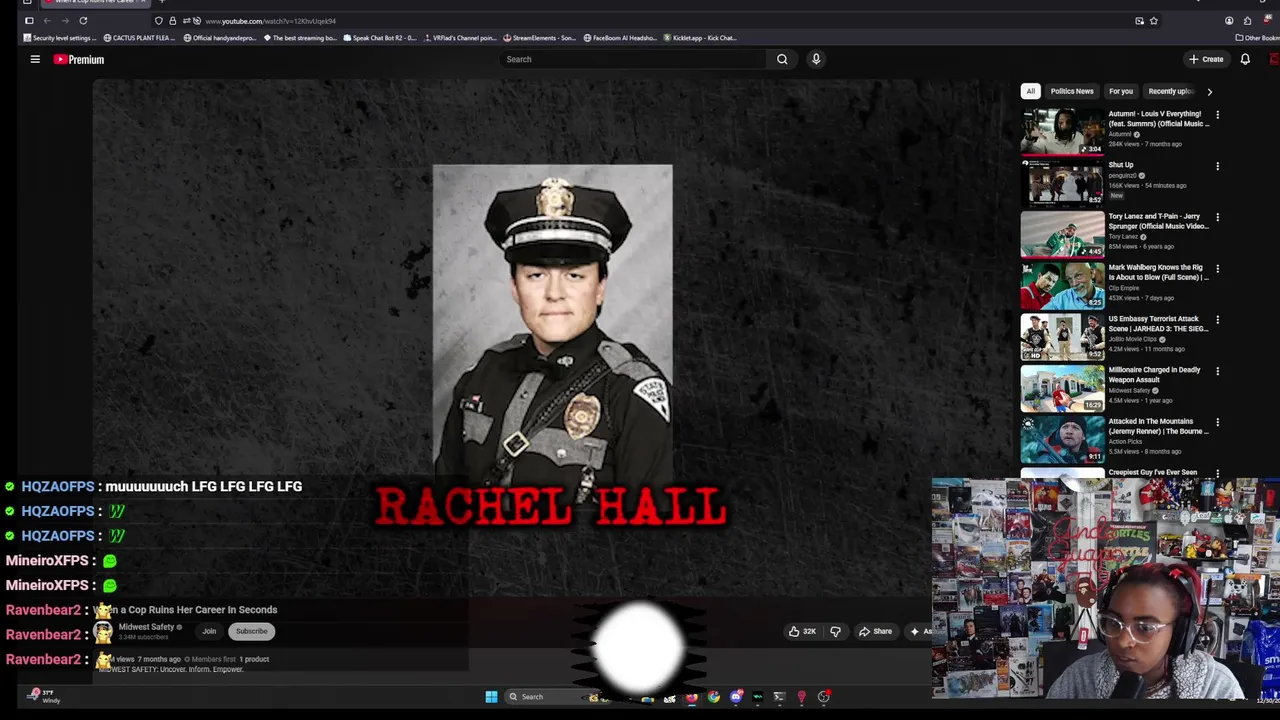This screenshot has height=720, width=1280.
Task: Open options menu for 'Shut Up' video
Action: click(x=1217, y=166)
